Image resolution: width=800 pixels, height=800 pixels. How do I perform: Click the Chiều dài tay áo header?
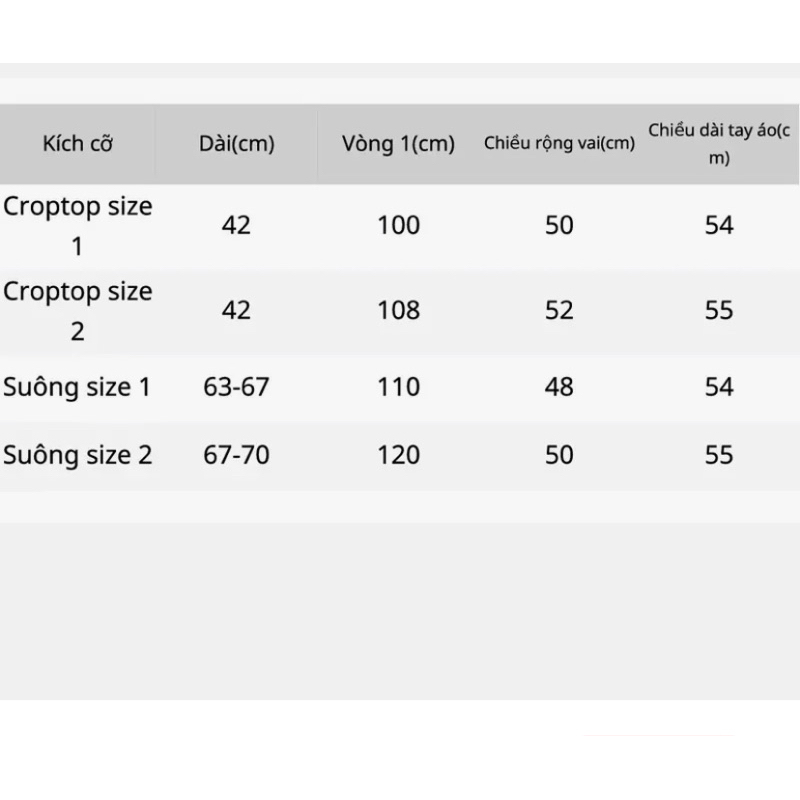click(x=719, y=144)
